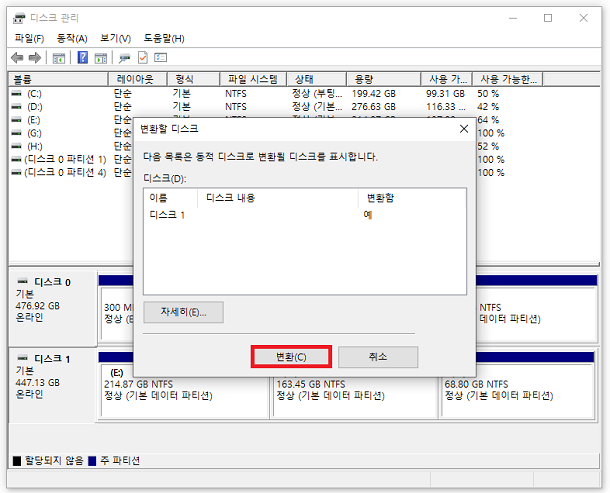The height and width of the screenshot is (493, 610).
Task: Click the 276.63 GB capacity cell
Action: point(373,107)
